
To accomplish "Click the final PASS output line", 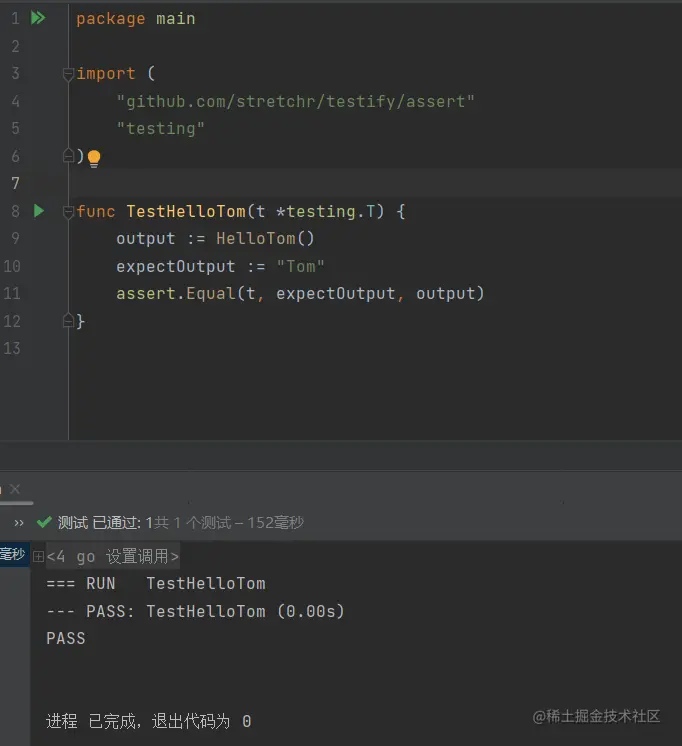I will click(x=66, y=638).
